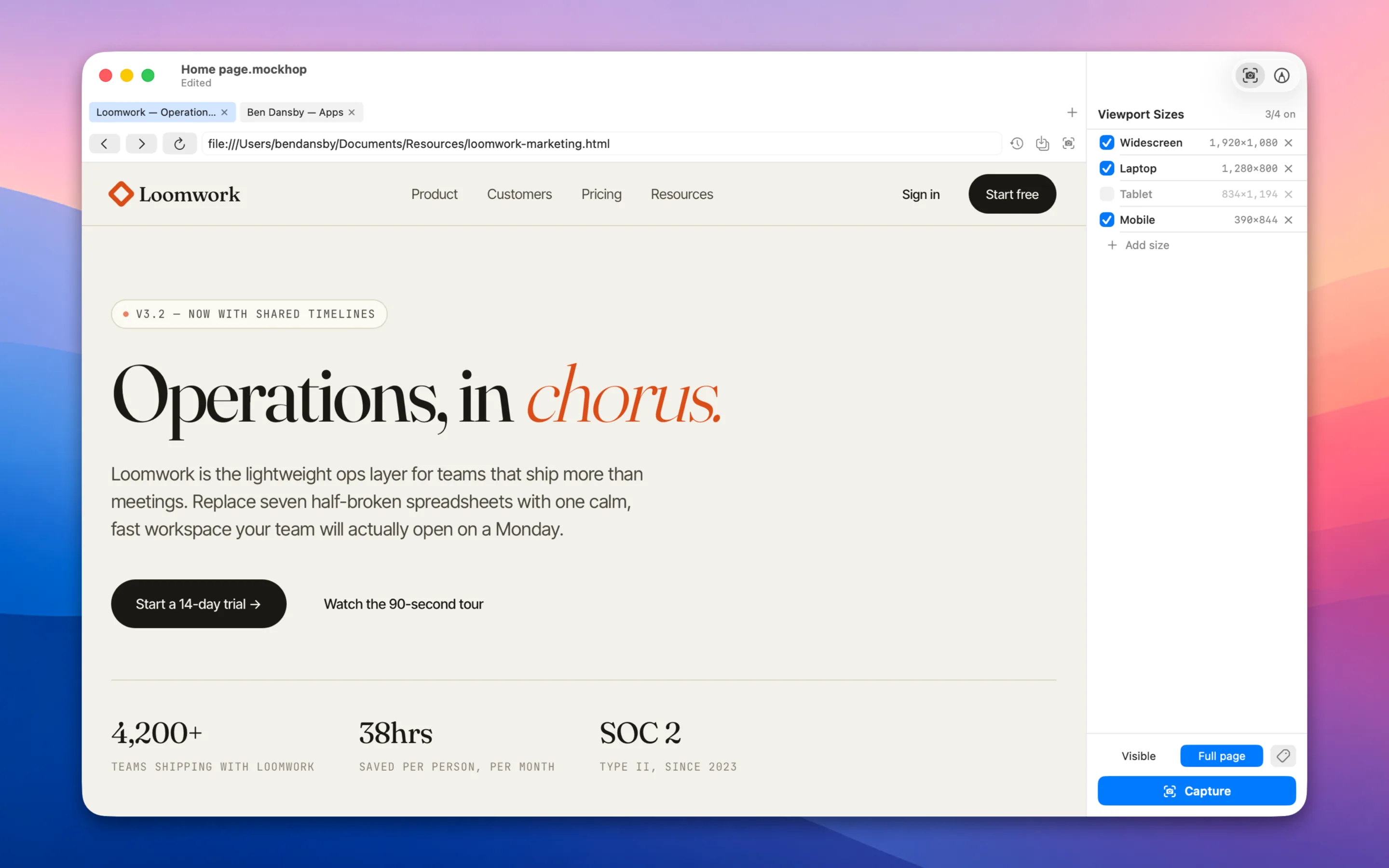The width and height of the screenshot is (1389, 868).
Task: Add a new tab with the plus icon
Action: 1072,112
